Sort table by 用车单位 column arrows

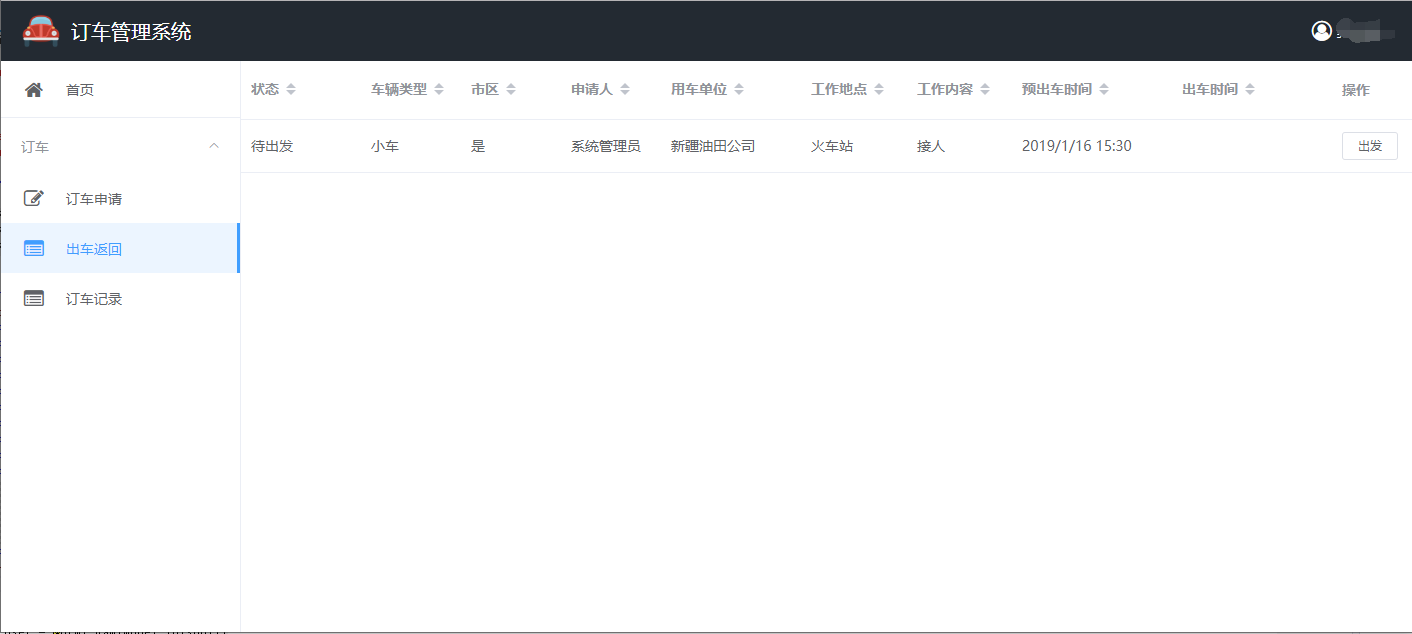coord(739,90)
